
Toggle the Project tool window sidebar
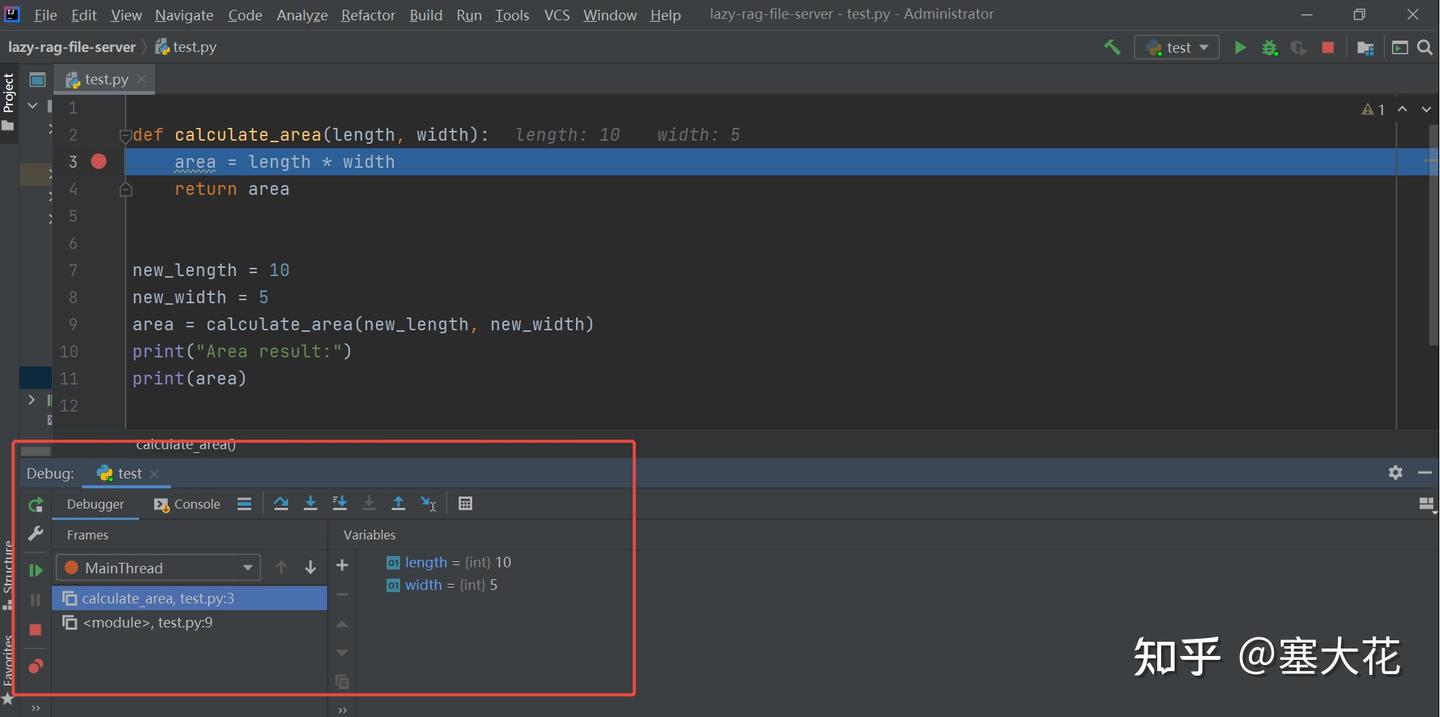point(9,95)
